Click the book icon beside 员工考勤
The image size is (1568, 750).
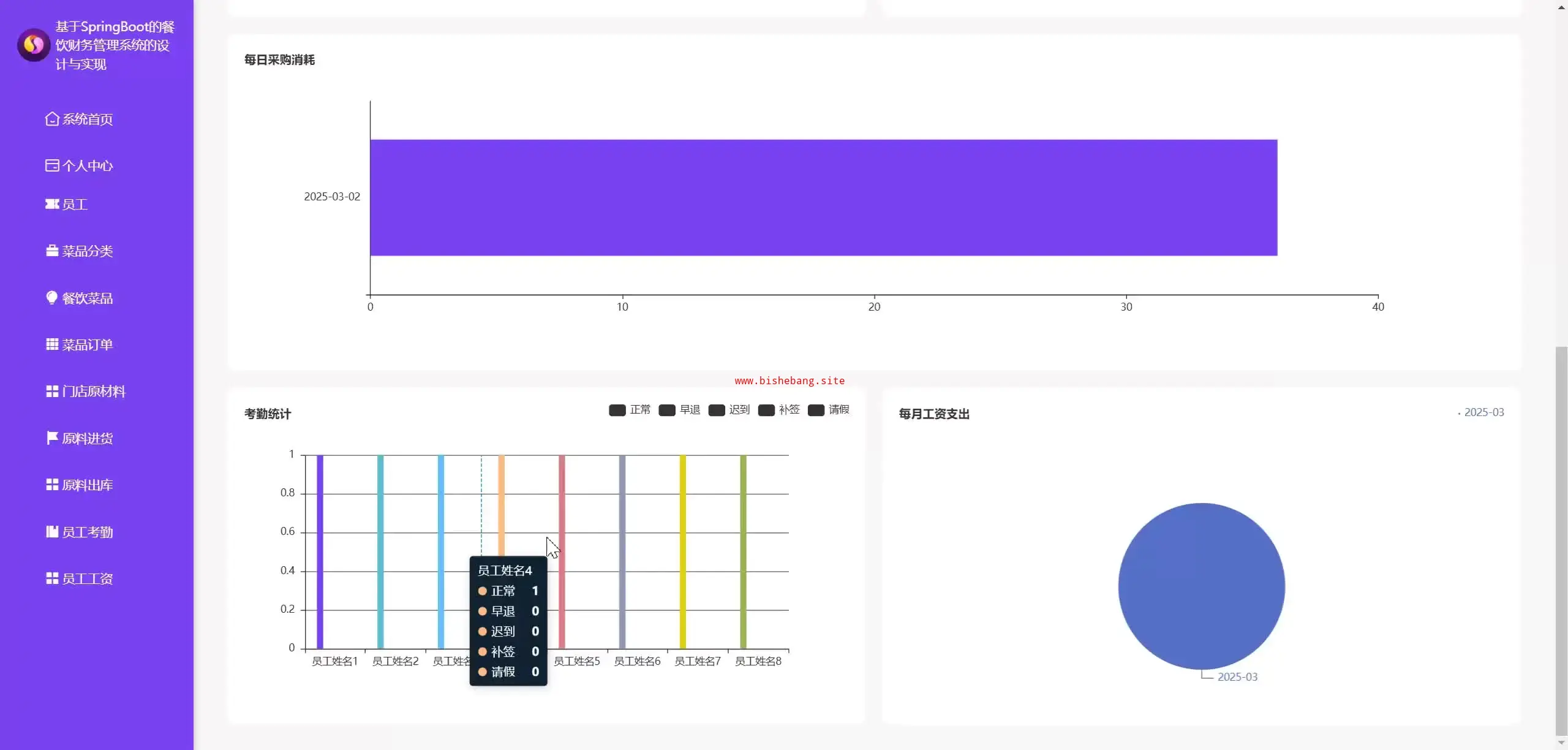point(52,532)
